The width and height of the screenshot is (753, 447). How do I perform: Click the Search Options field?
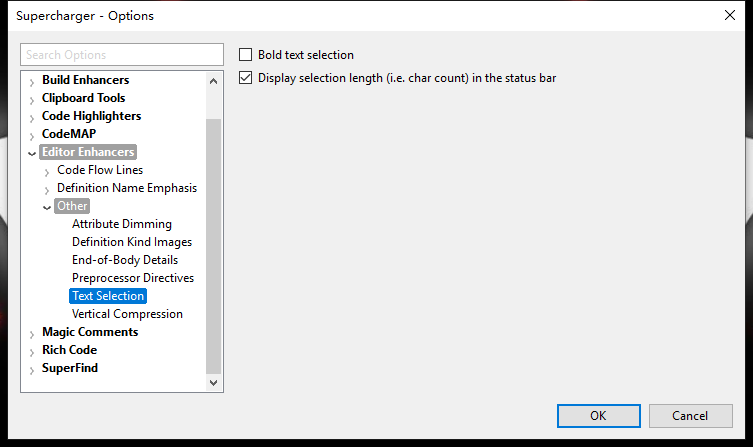(x=122, y=55)
